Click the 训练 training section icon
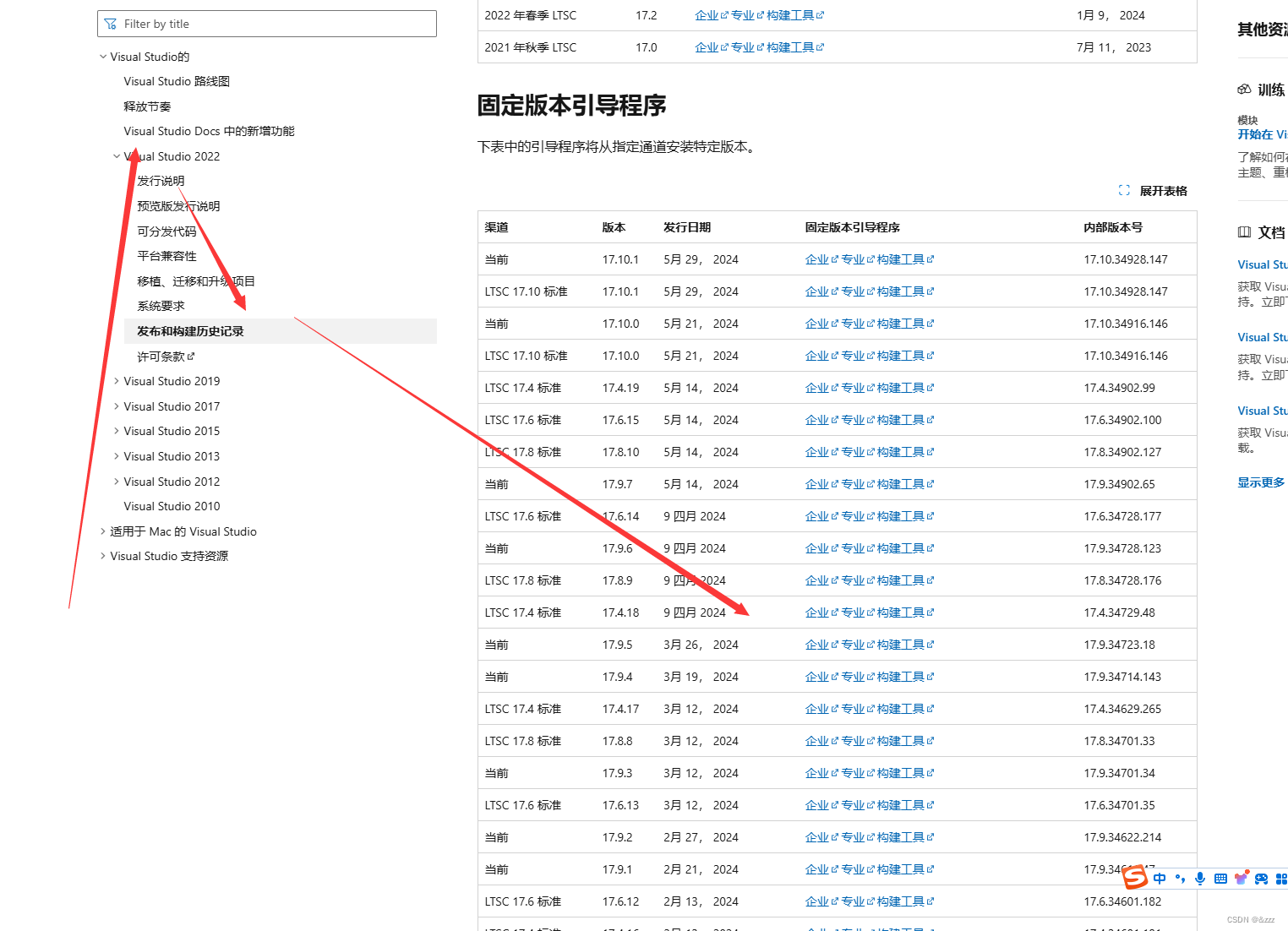This screenshot has width=1288, height=931. (x=1244, y=90)
